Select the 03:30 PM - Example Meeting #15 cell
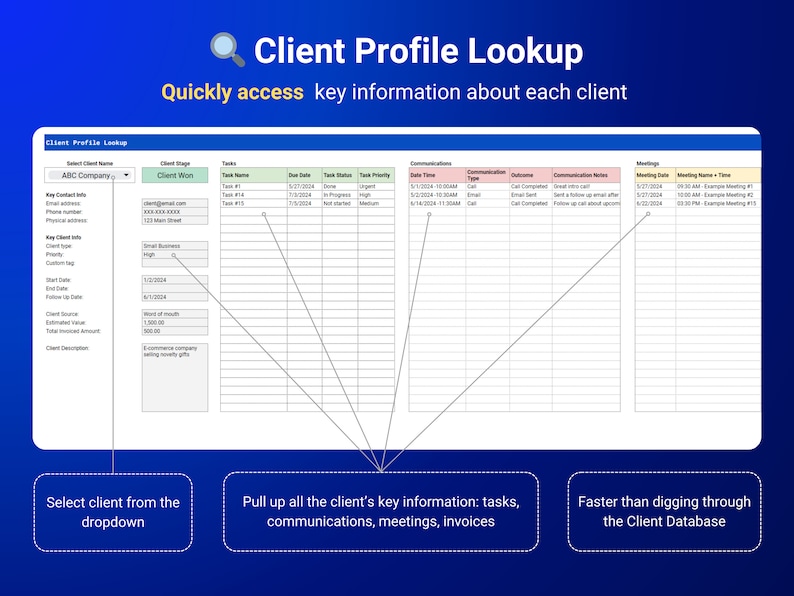Viewport: 794px width, 596px height. pyautogui.click(x=718, y=203)
